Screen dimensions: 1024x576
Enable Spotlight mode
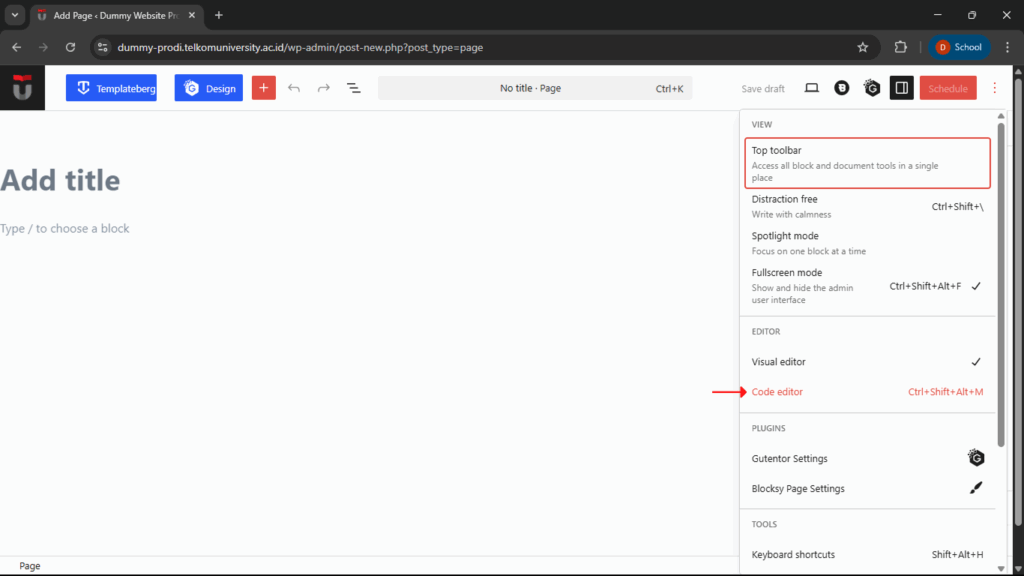click(x=866, y=243)
